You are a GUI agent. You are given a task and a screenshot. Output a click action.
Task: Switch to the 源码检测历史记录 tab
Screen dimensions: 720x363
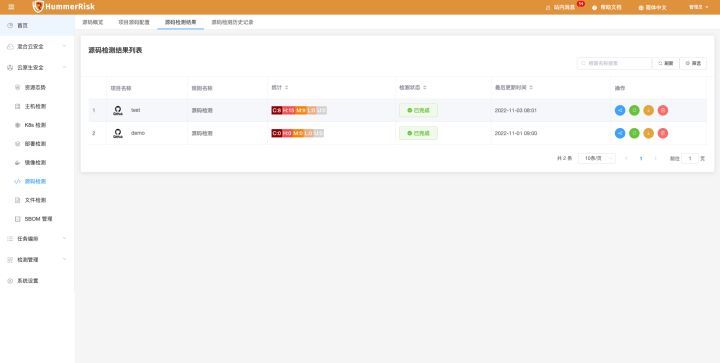(232, 22)
